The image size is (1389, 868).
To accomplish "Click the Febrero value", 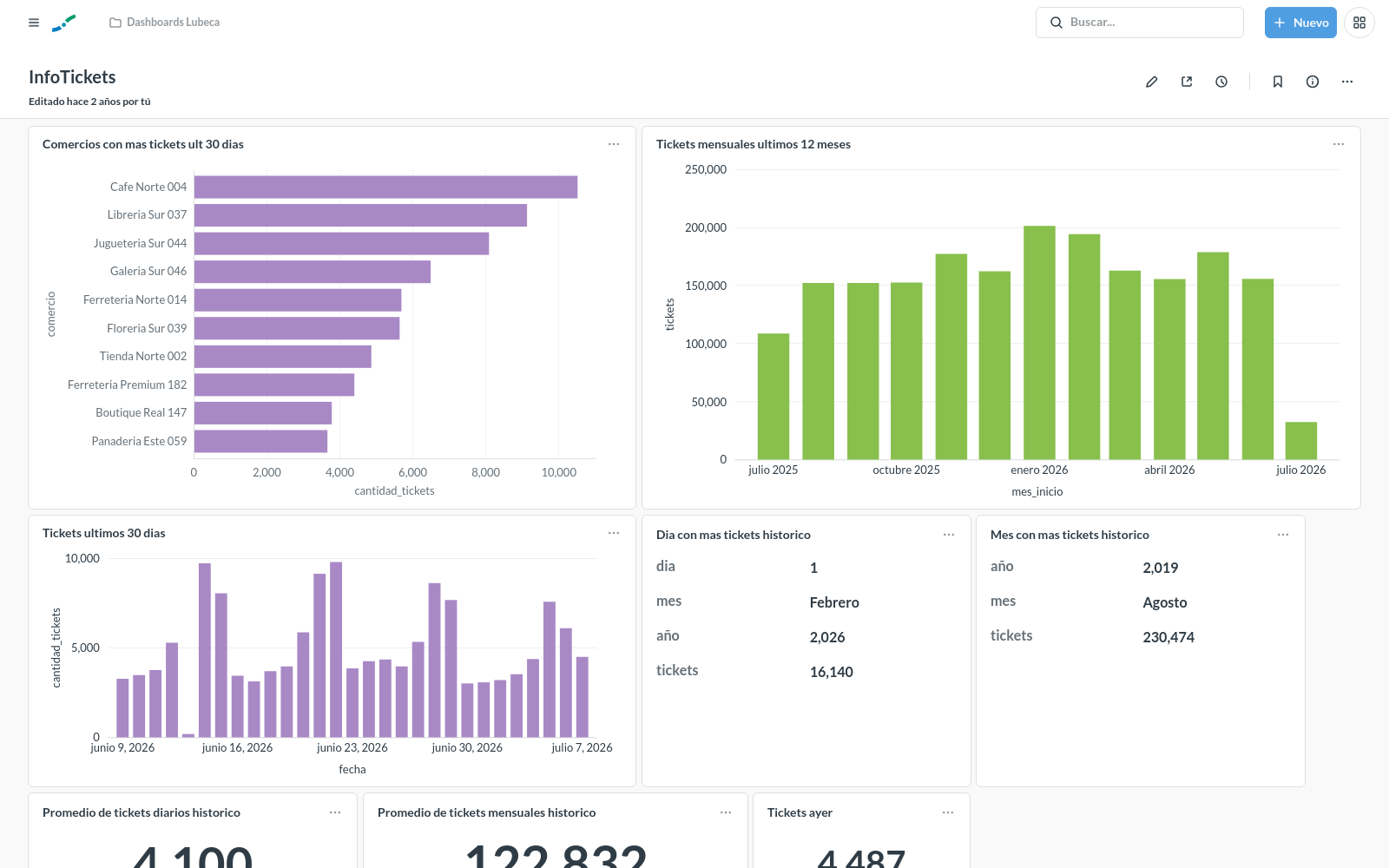I will pos(834,602).
